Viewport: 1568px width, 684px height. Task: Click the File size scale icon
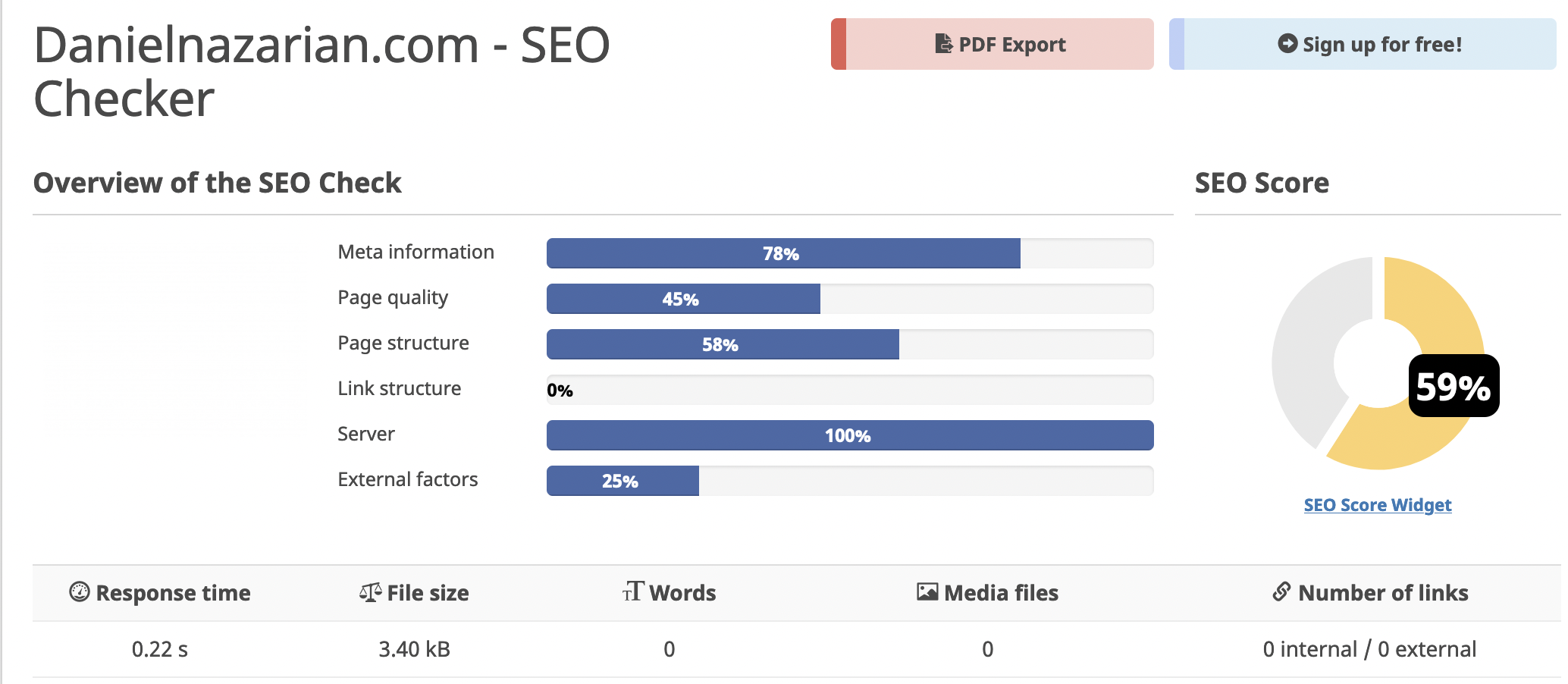pyautogui.click(x=370, y=592)
